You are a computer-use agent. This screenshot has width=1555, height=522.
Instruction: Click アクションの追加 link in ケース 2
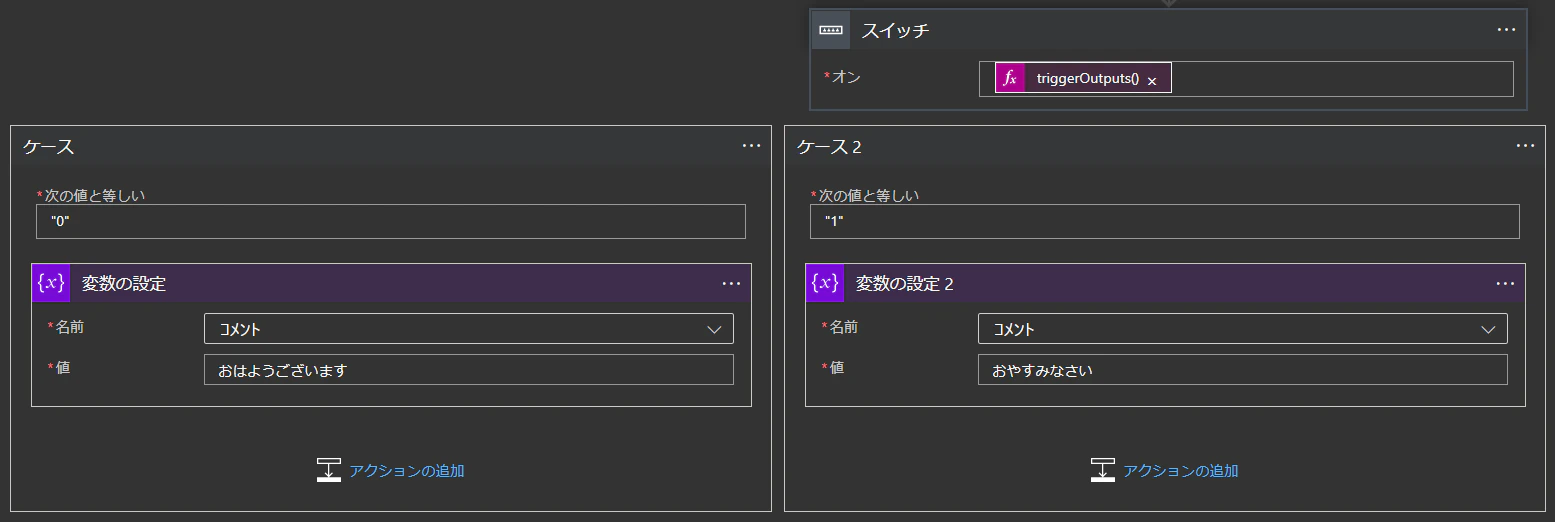[1181, 470]
